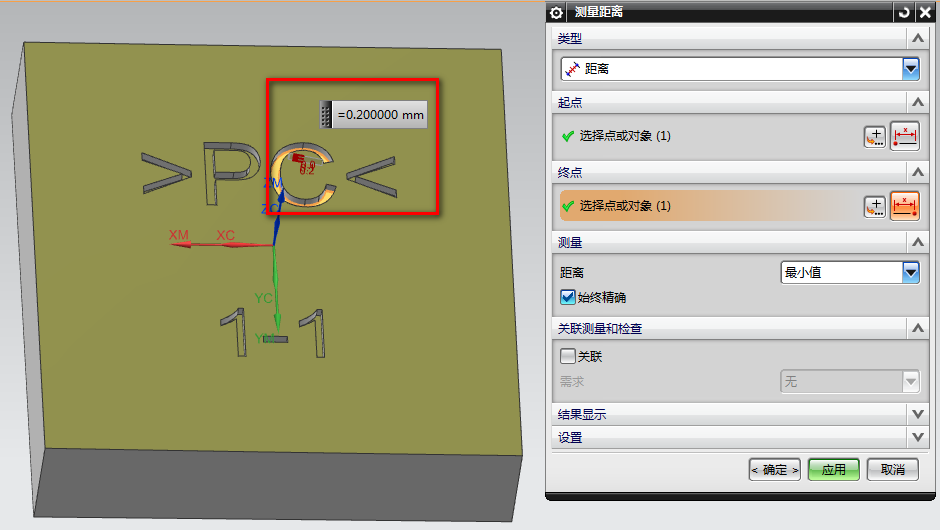Image resolution: width=940 pixels, height=530 pixels.
Task: Toggle the 始终精确 checkbox
Action: coord(568,297)
